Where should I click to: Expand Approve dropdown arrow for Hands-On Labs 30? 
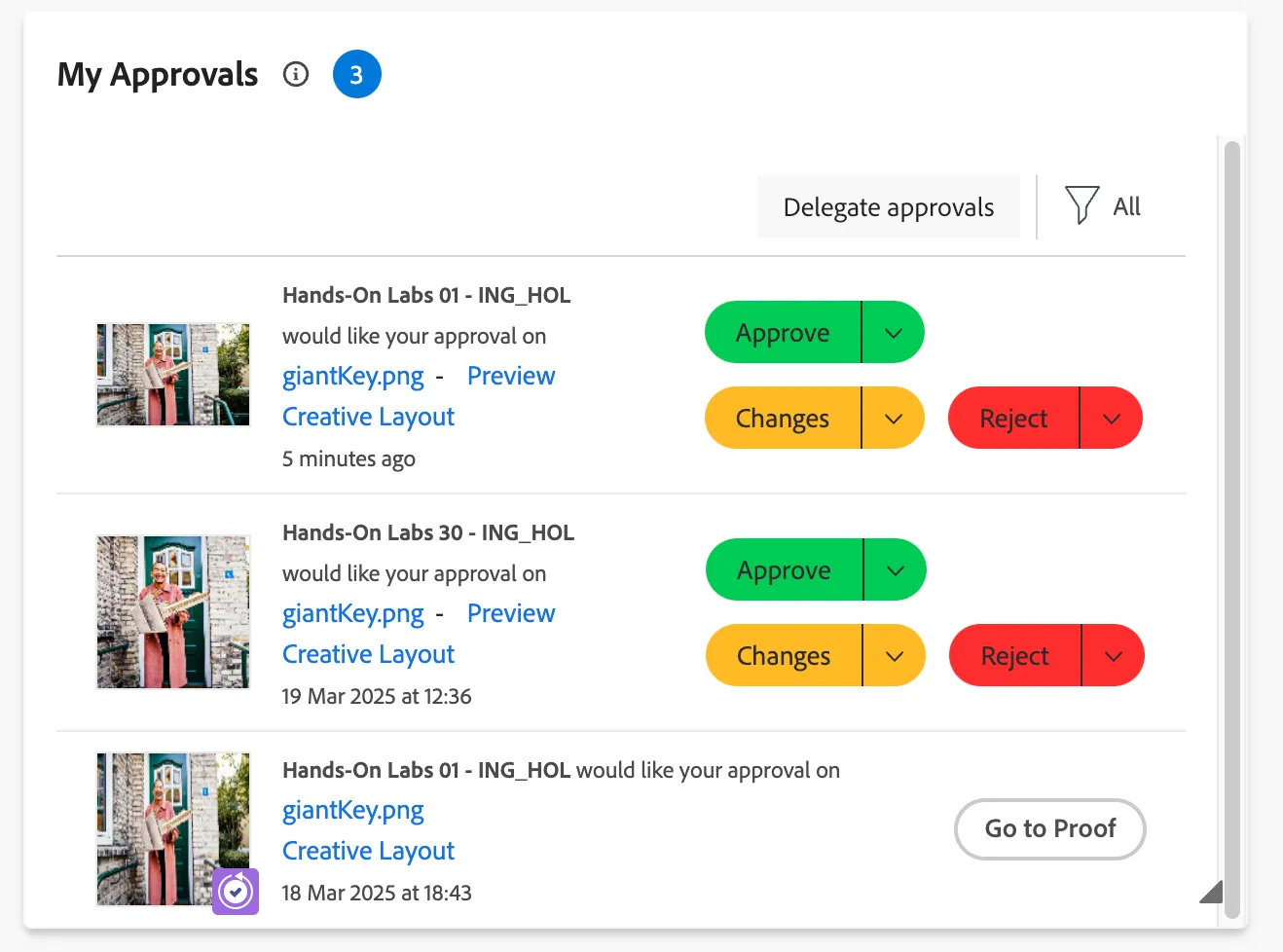(896, 569)
